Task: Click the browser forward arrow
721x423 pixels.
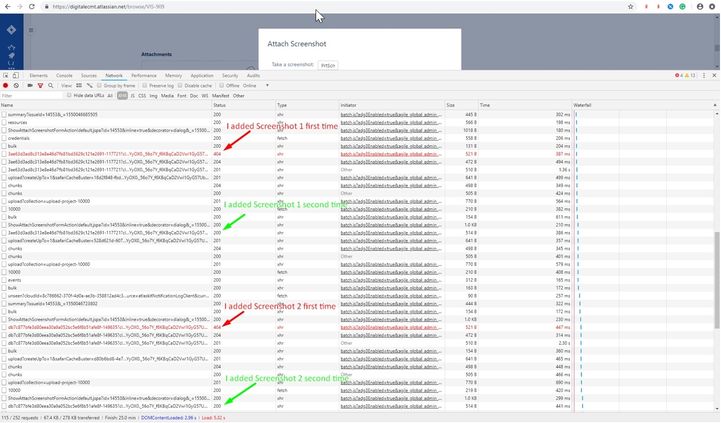Action: click(x=19, y=6)
